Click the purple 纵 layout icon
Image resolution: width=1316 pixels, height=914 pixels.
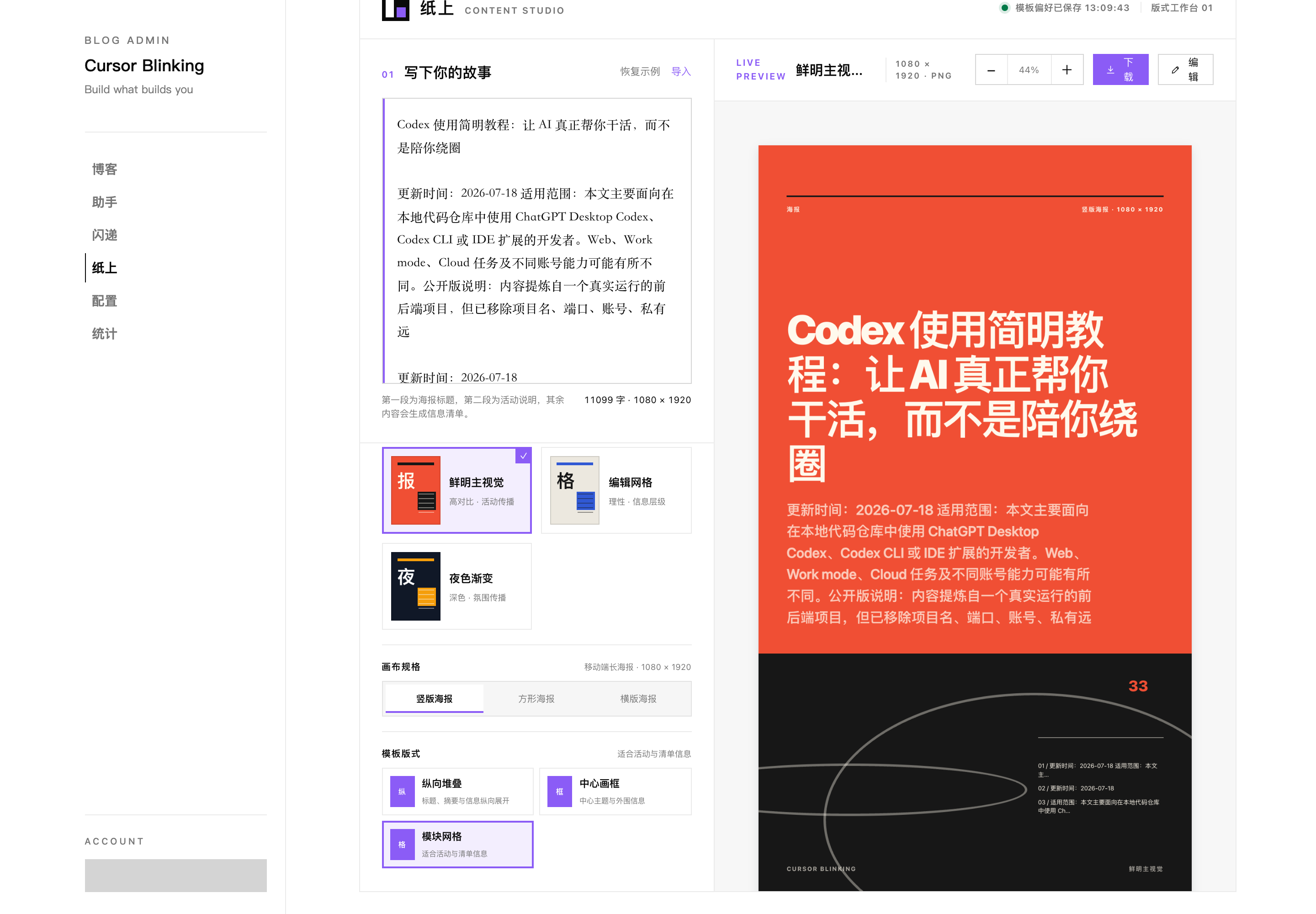point(402,792)
